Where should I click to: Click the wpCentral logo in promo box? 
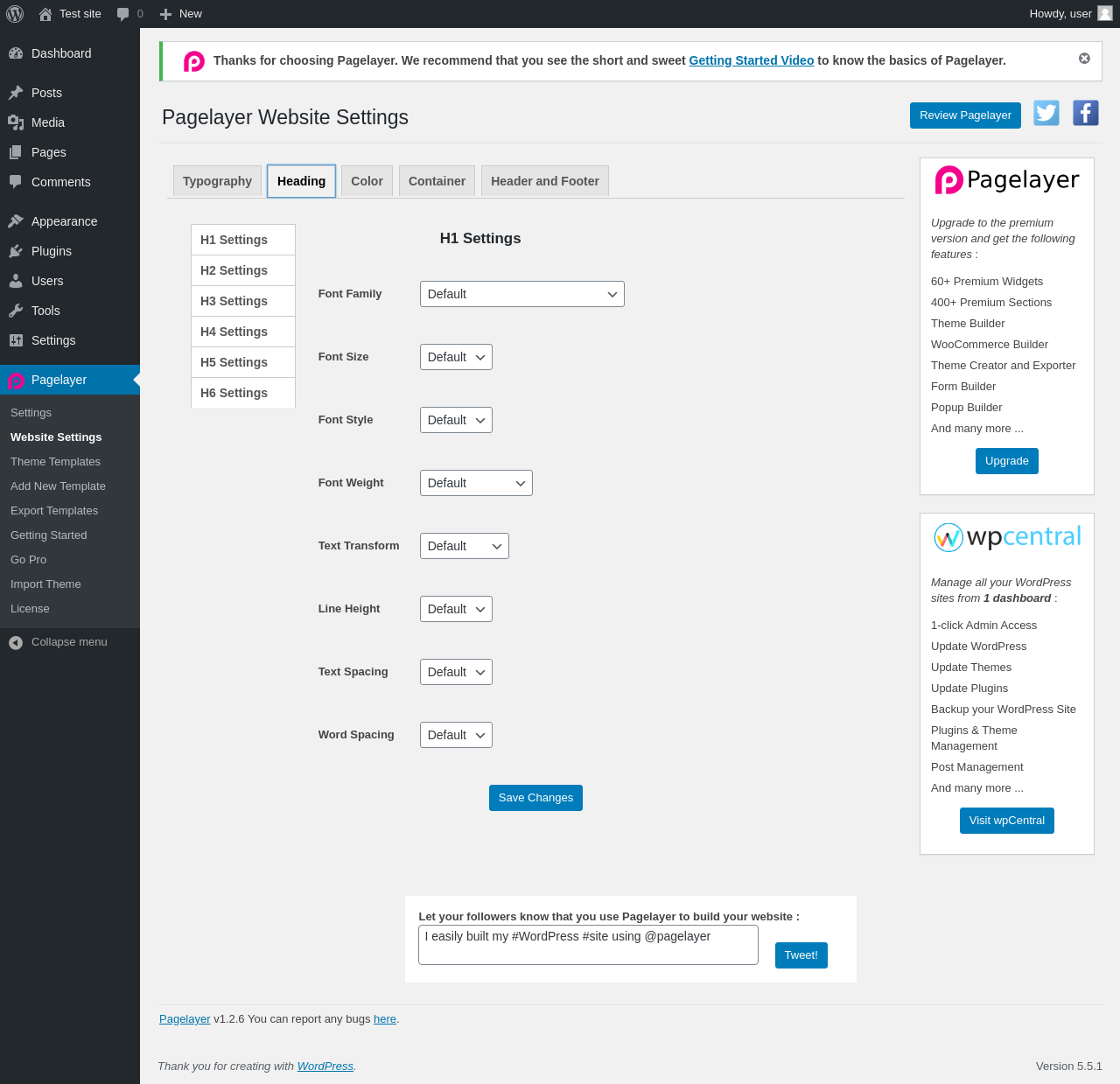[x=1007, y=537]
